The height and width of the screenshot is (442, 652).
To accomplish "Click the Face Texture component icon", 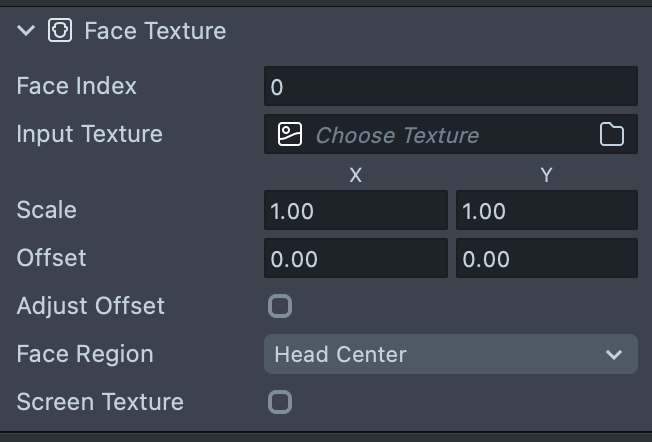I will (x=60, y=31).
